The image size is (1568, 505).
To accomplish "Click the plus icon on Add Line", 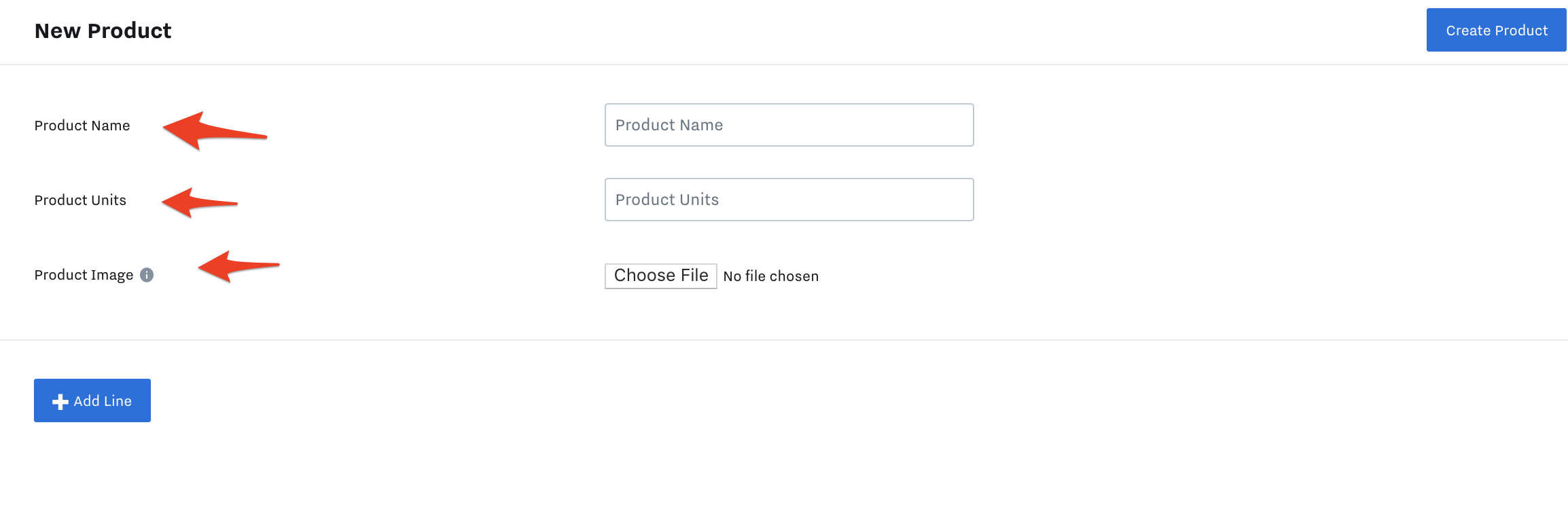I will tap(60, 402).
